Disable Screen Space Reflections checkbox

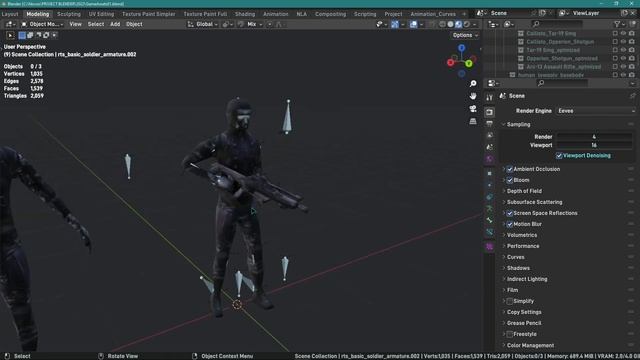(x=510, y=213)
